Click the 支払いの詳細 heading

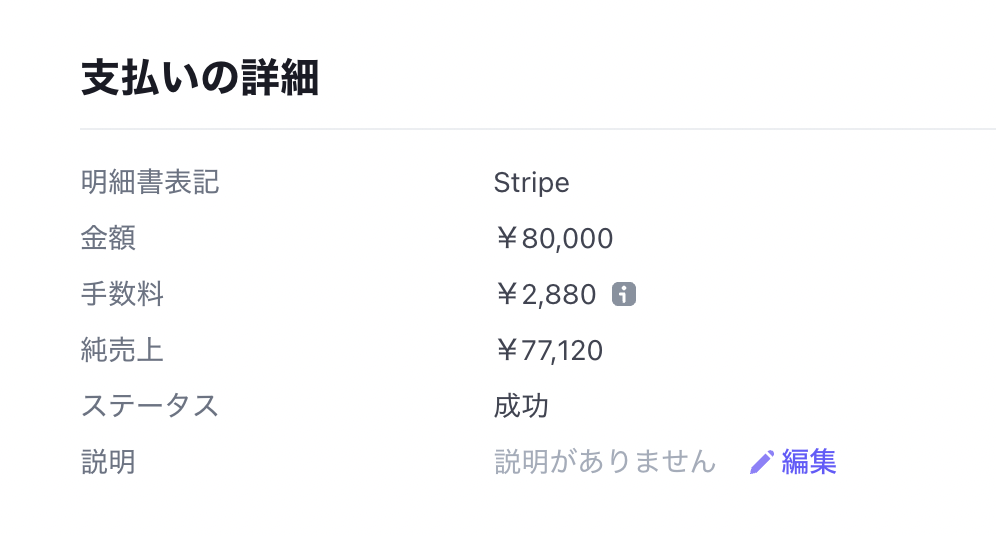[200, 79]
